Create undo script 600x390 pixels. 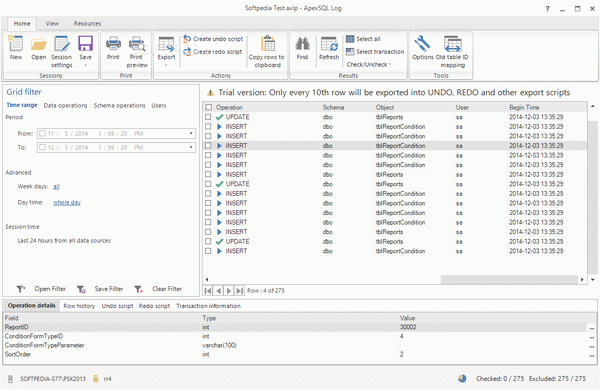[213, 39]
